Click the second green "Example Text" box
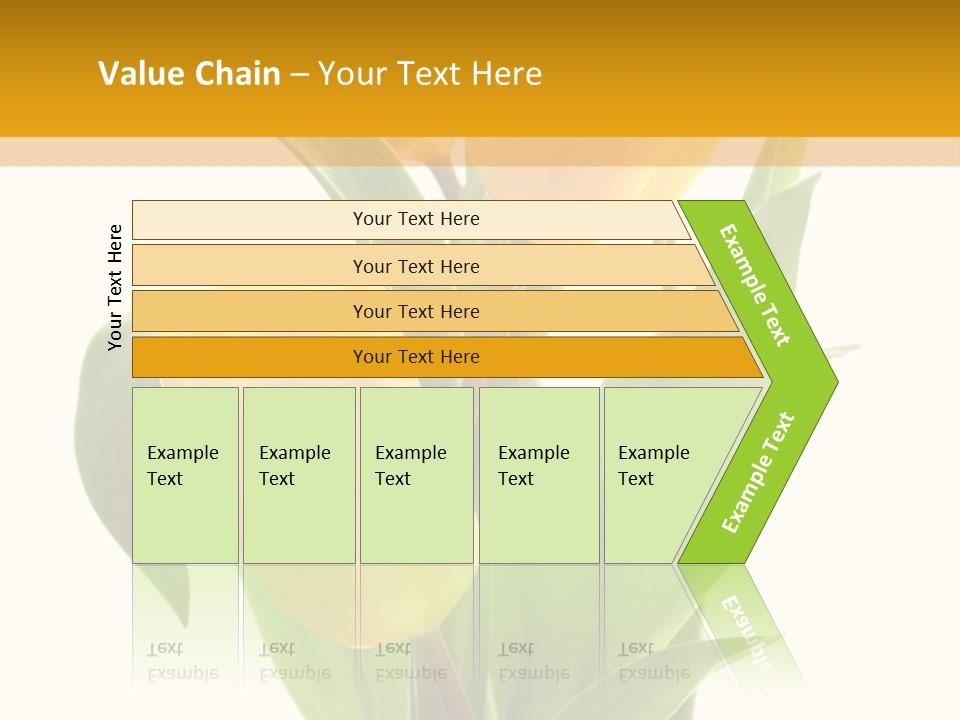Image resolution: width=960 pixels, height=720 pixels. point(298,474)
